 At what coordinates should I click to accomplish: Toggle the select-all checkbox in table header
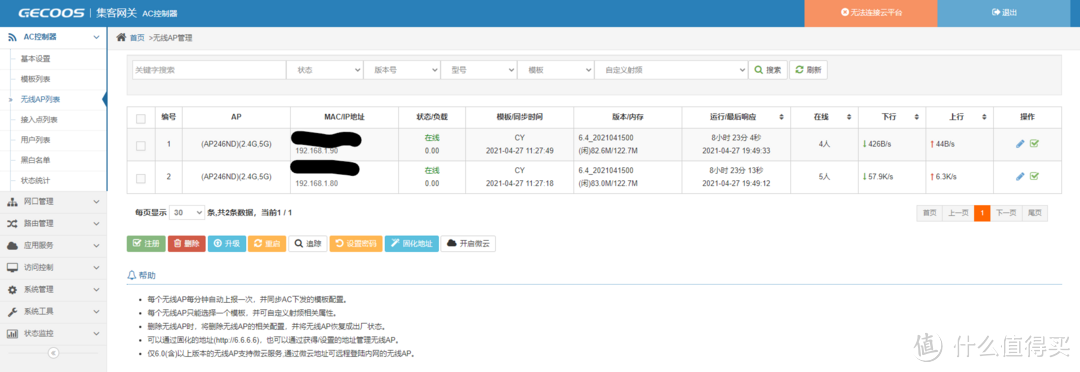point(141,118)
